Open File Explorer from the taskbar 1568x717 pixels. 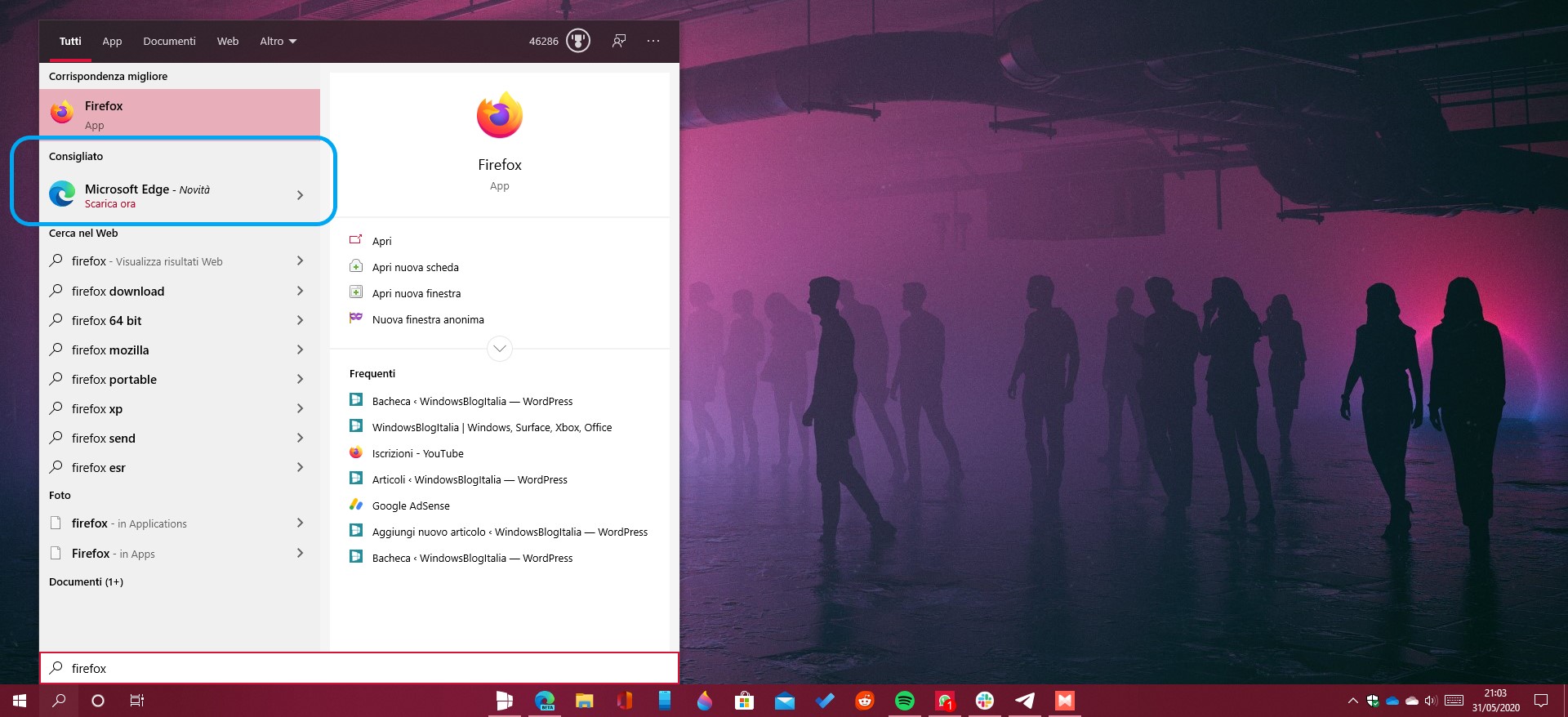(x=585, y=700)
